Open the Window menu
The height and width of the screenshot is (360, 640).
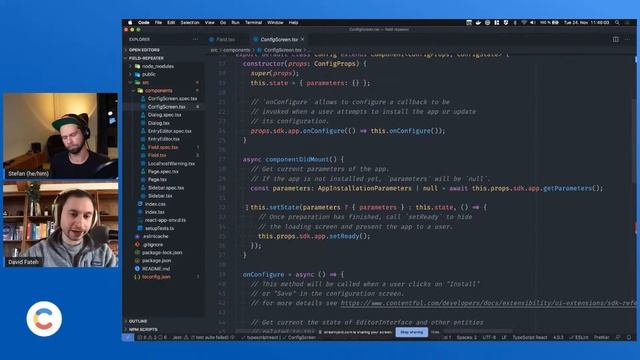[275, 23]
